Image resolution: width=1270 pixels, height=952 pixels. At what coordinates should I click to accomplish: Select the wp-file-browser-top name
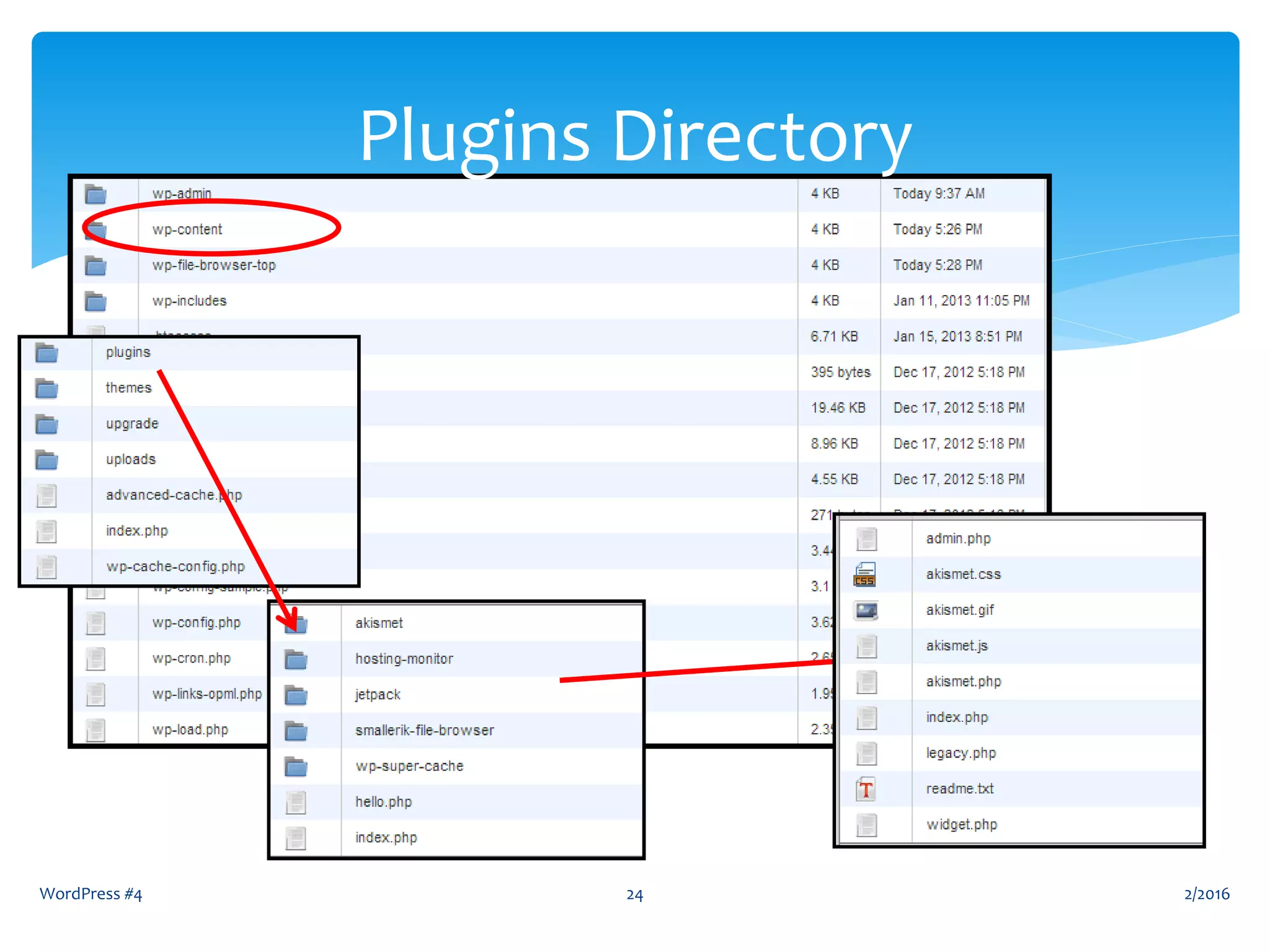[x=214, y=265]
